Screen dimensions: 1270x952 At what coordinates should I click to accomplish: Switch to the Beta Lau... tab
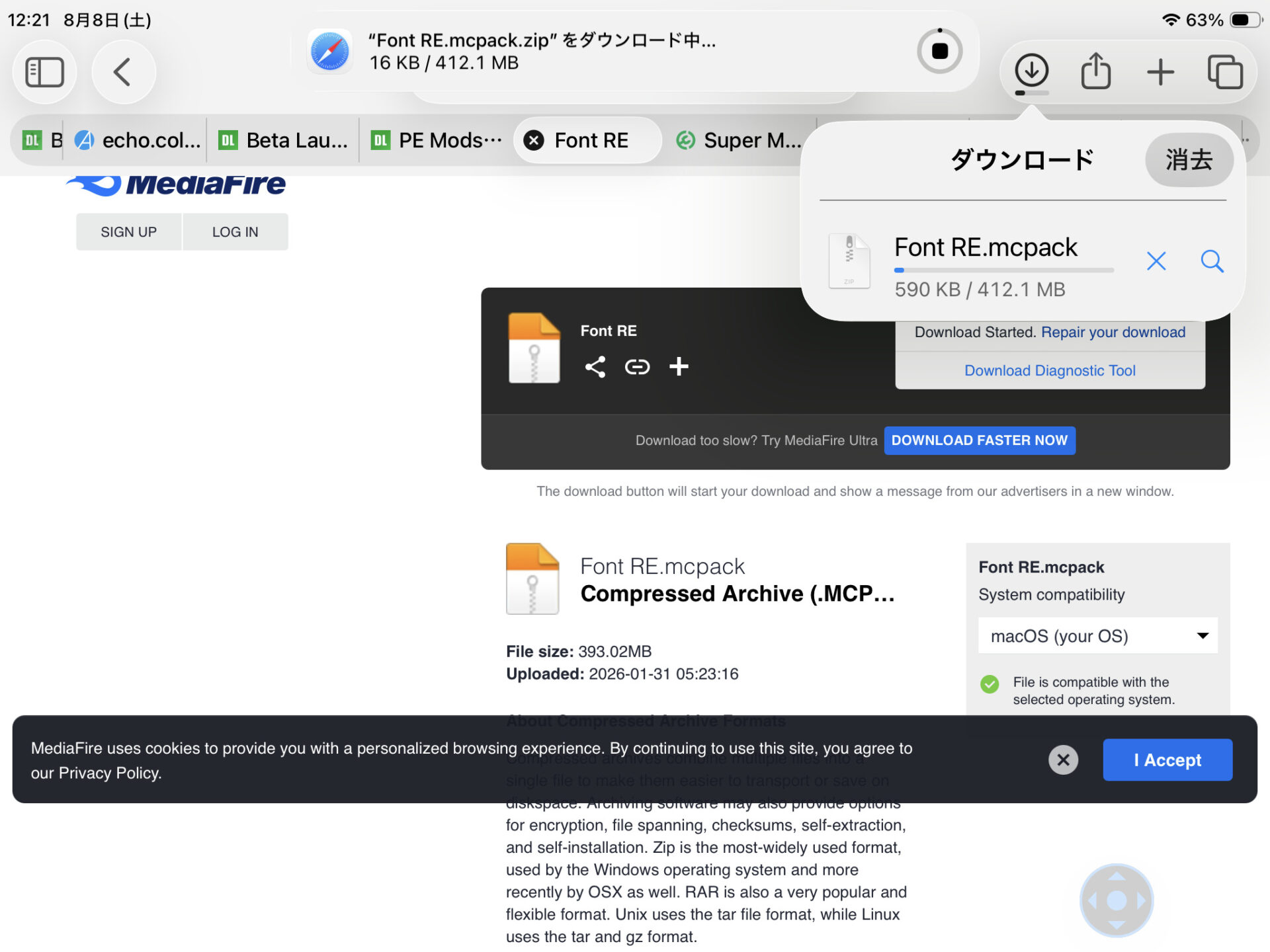(284, 140)
